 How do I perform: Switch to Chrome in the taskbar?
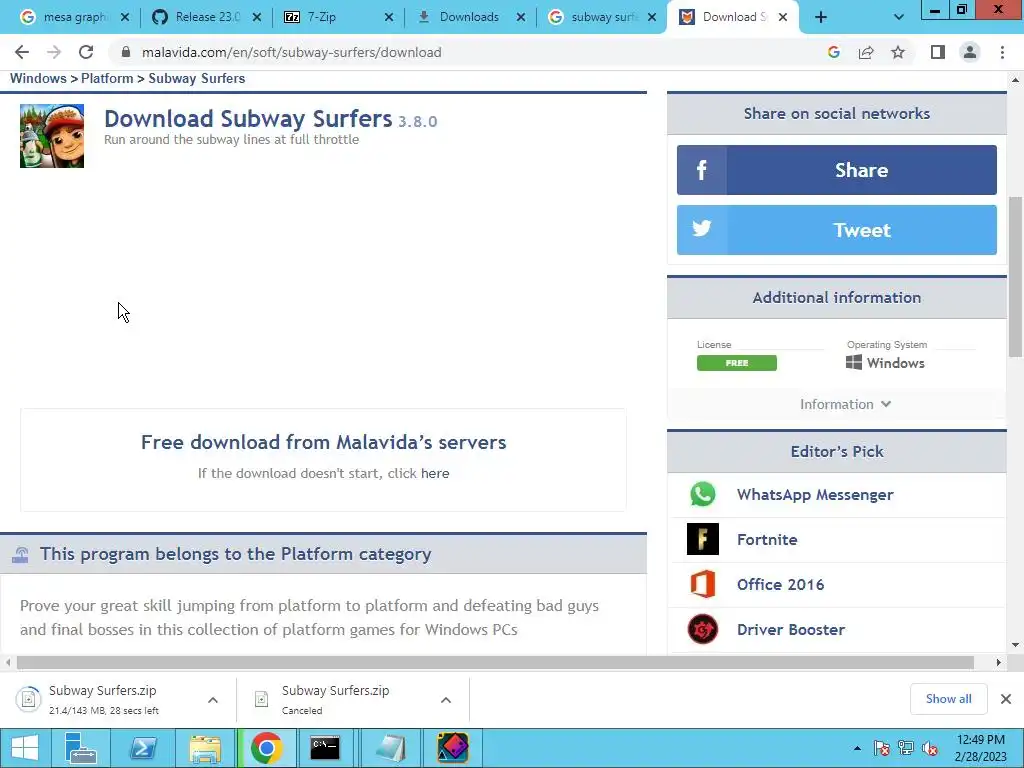[x=266, y=748]
